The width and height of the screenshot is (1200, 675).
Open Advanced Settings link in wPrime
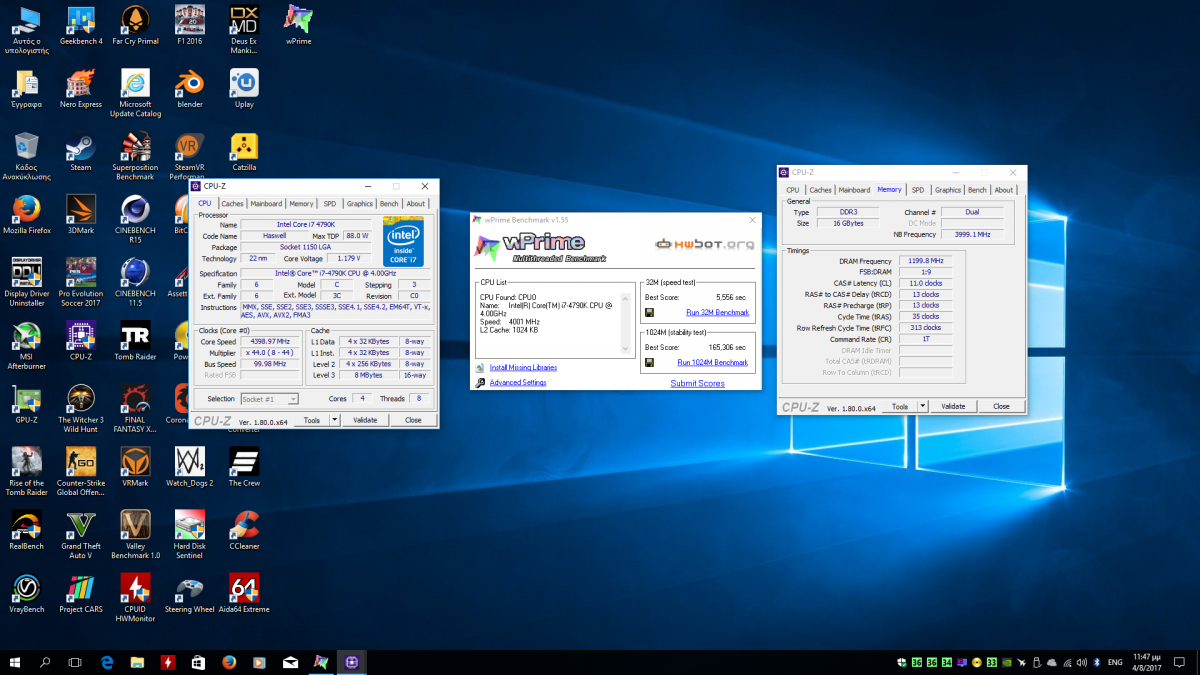coord(518,382)
